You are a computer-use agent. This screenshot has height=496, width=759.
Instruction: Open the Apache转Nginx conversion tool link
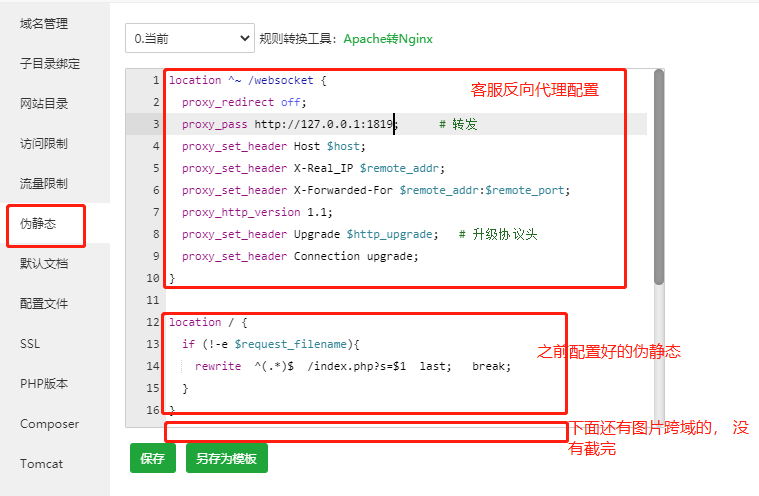[388, 39]
